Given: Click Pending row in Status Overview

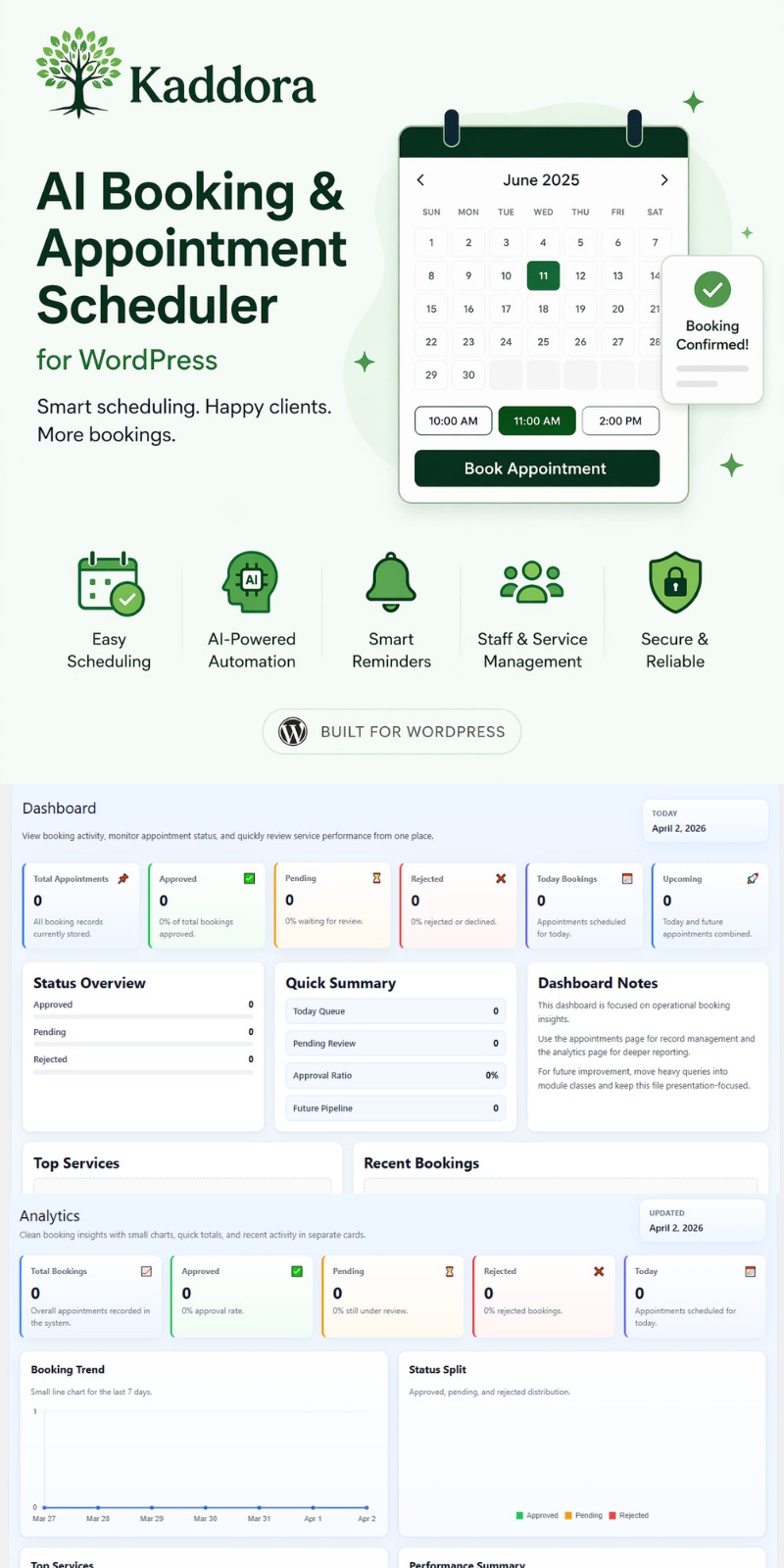Looking at the screenshot, I should coord(143,1036).
